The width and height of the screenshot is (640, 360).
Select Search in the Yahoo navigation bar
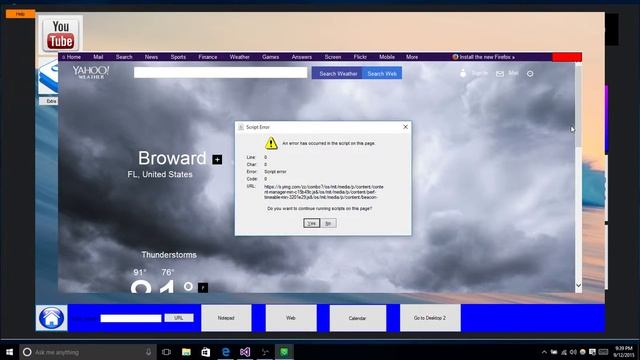tap(124, 57)
